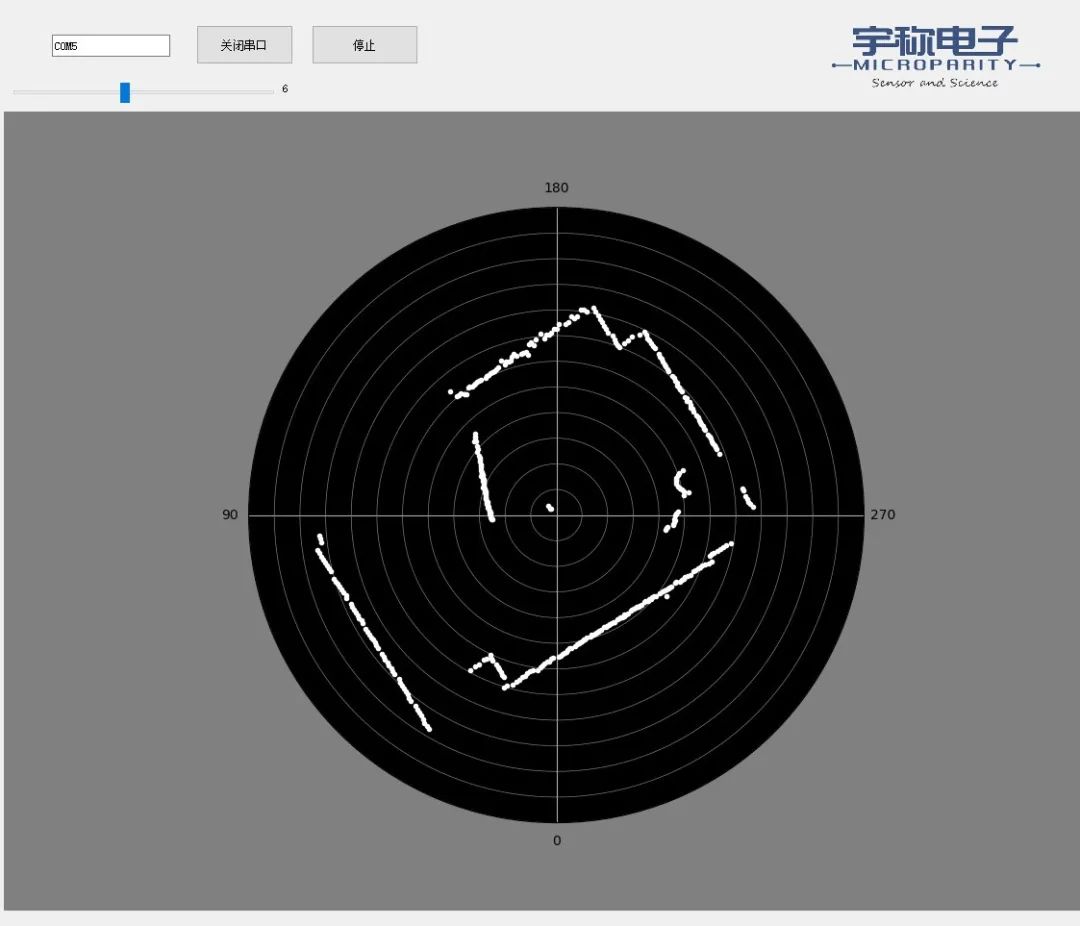Select the 90 degree label left of the plot
The width and height of the screenshot is (1080, 926).
point(230,515)
